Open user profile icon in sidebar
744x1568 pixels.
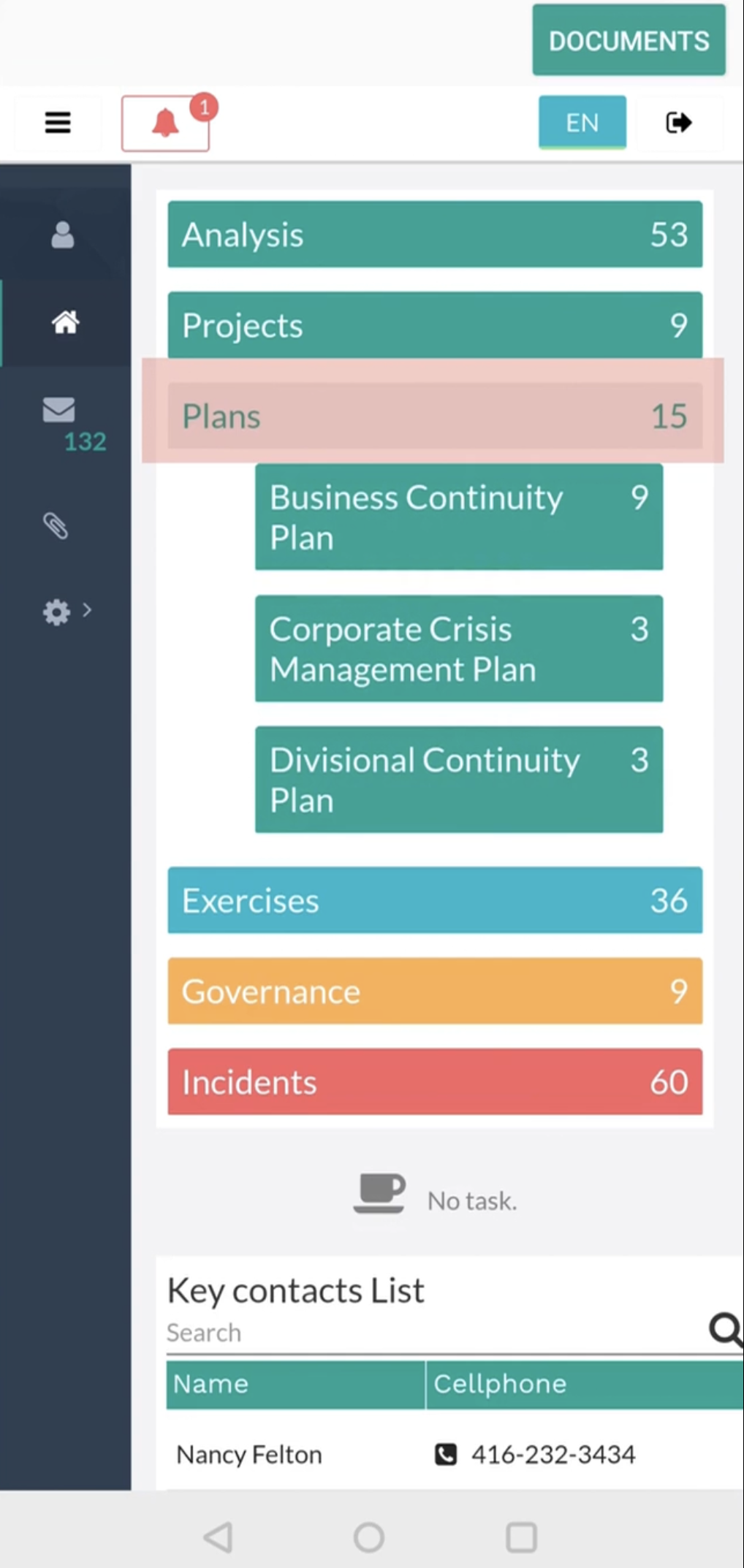point(63,235)
